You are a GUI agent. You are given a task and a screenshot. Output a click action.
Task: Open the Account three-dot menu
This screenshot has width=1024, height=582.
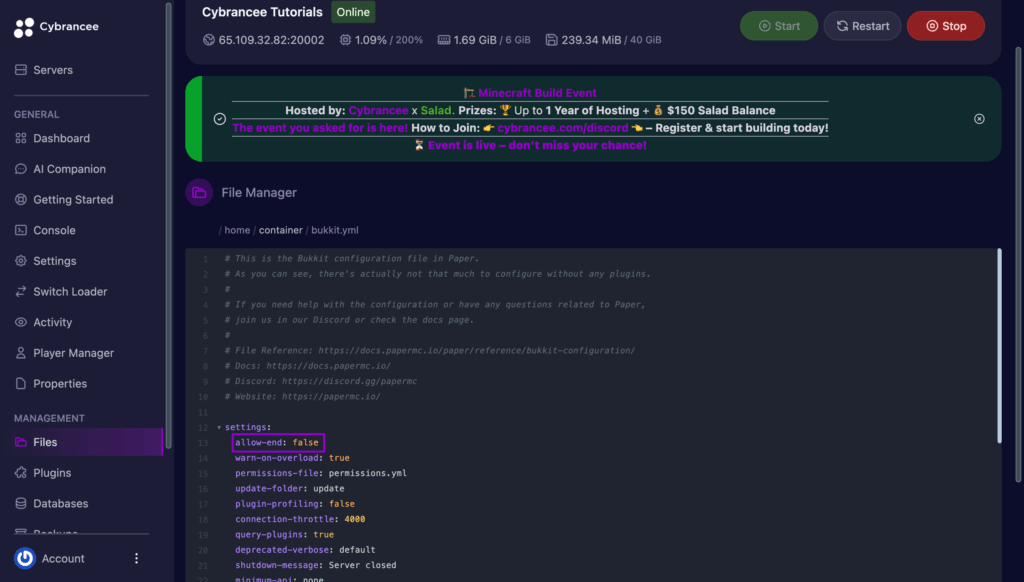tap(136, 558)
